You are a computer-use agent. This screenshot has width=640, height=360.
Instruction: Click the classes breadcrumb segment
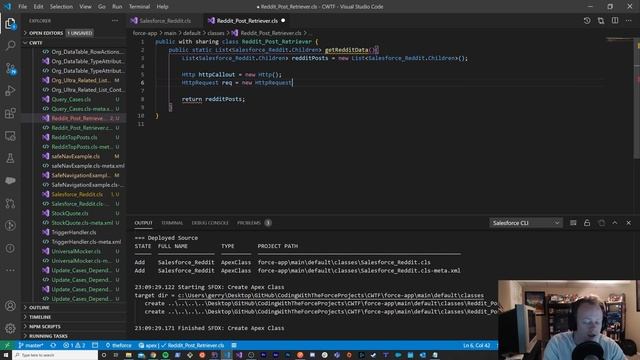216,33
